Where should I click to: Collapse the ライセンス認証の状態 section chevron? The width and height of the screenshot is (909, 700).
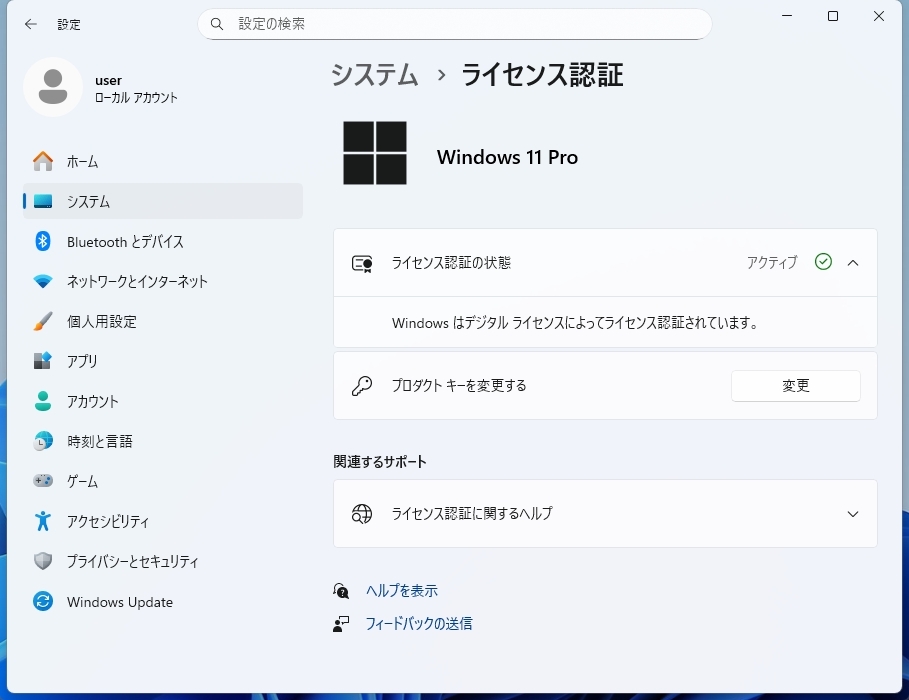(853, 263)
